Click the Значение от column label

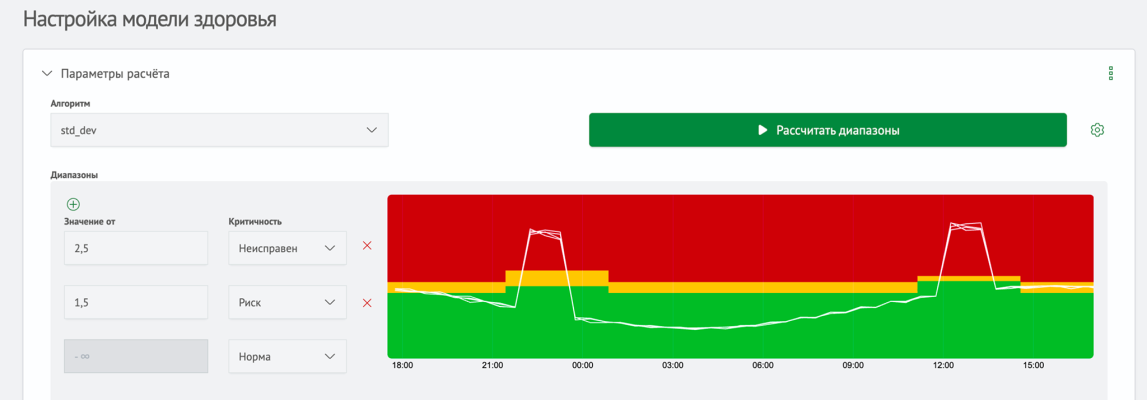point(90,221)
